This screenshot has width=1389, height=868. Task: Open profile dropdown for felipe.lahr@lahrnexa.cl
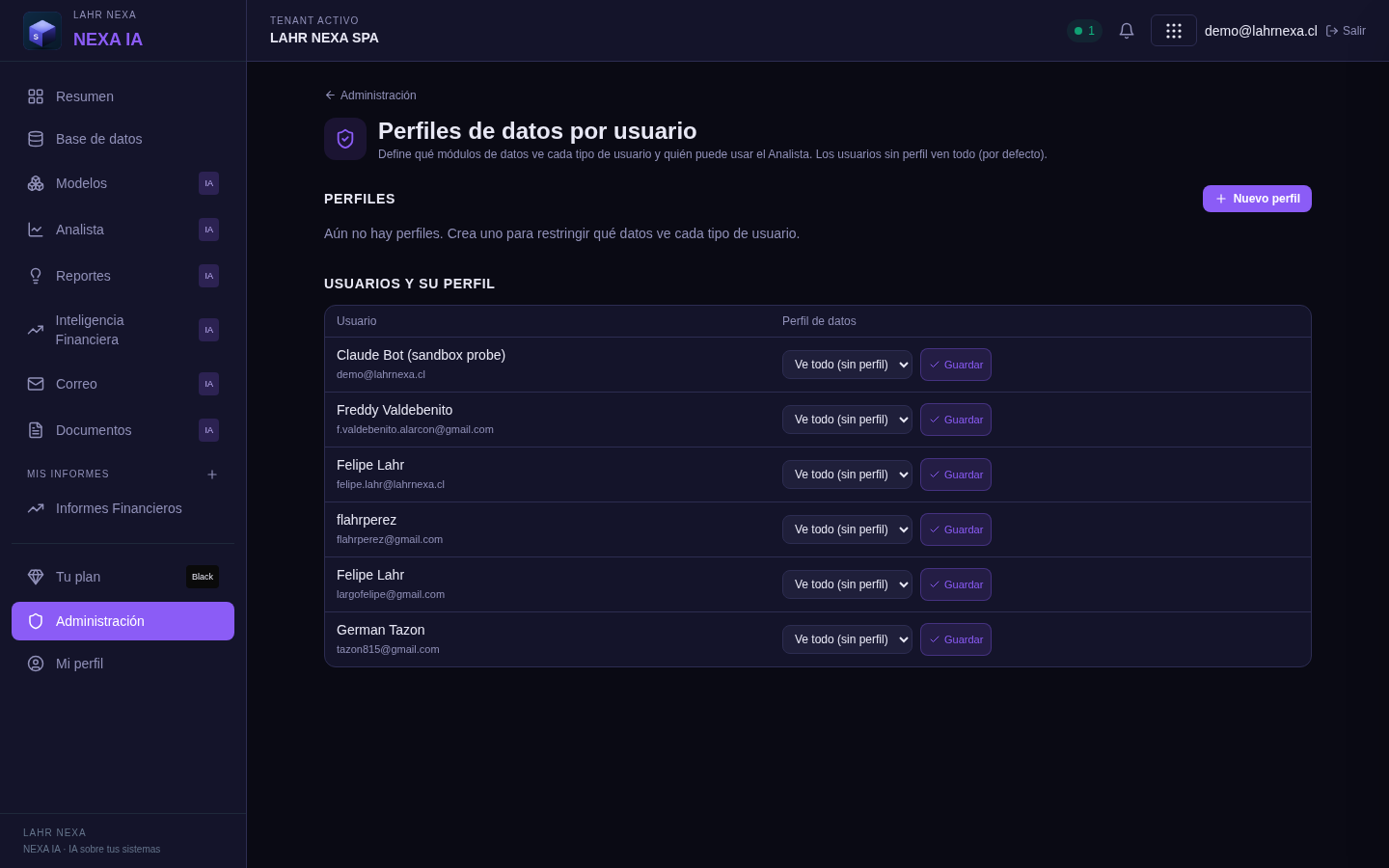(847, 475)
